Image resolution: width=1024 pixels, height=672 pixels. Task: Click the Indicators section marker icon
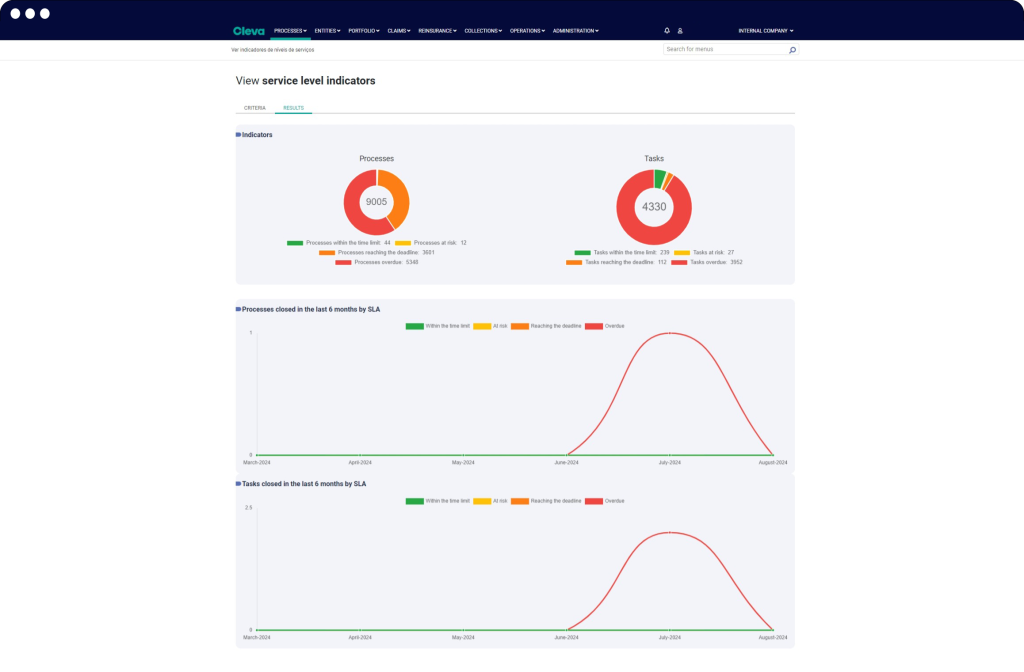tap(238, 135)
